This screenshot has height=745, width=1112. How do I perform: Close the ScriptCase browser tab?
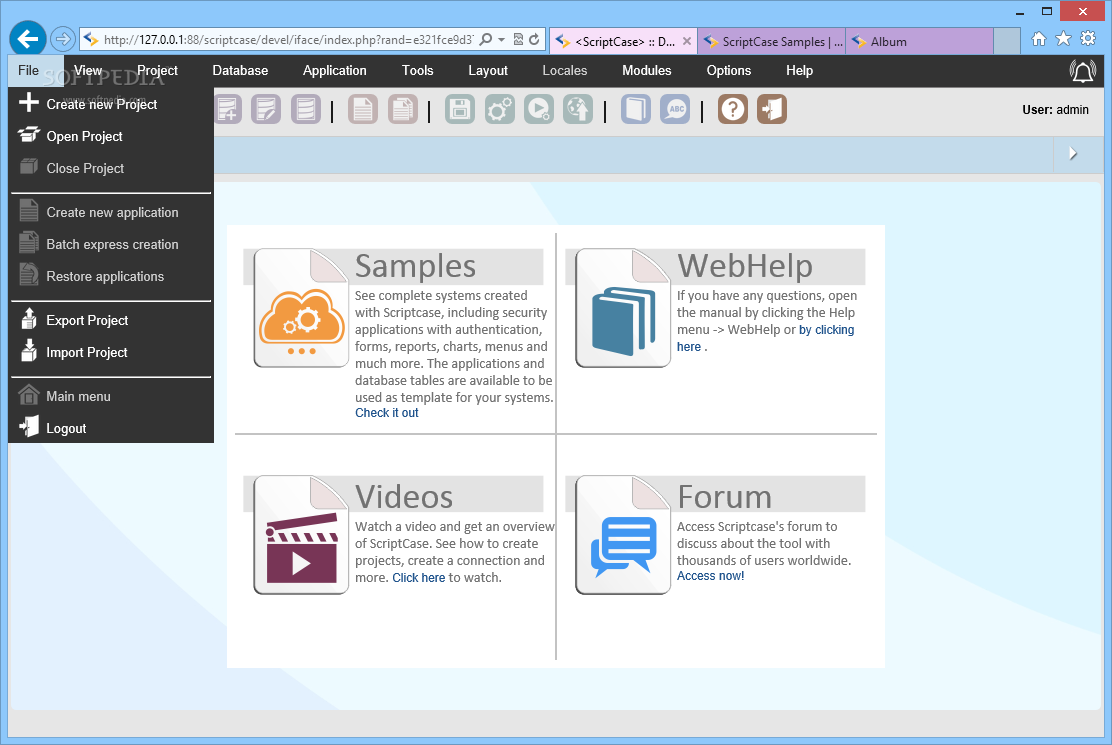point(686,41)
